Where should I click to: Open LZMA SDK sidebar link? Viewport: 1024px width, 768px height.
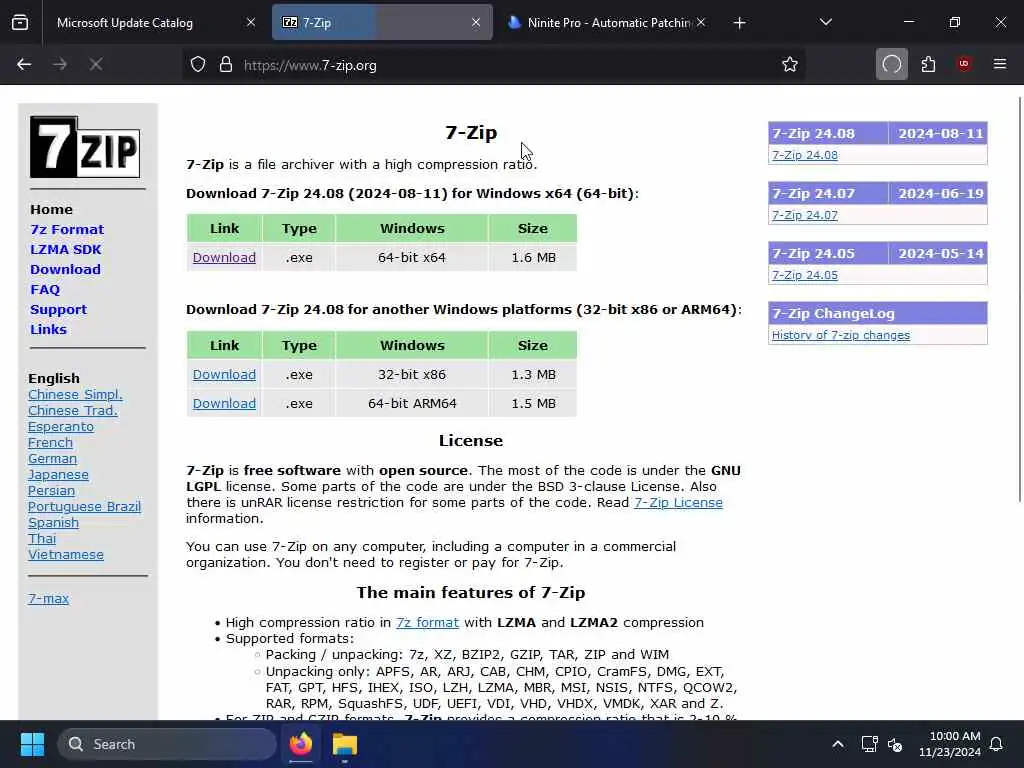(x=65, y=249)
